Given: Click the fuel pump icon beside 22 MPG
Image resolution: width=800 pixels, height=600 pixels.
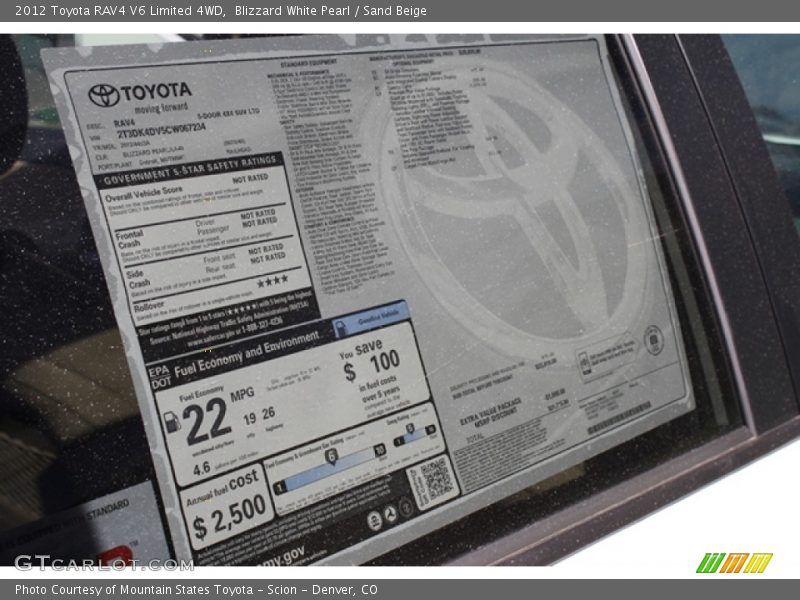Looking at the screenshot, I should (172, 422).
